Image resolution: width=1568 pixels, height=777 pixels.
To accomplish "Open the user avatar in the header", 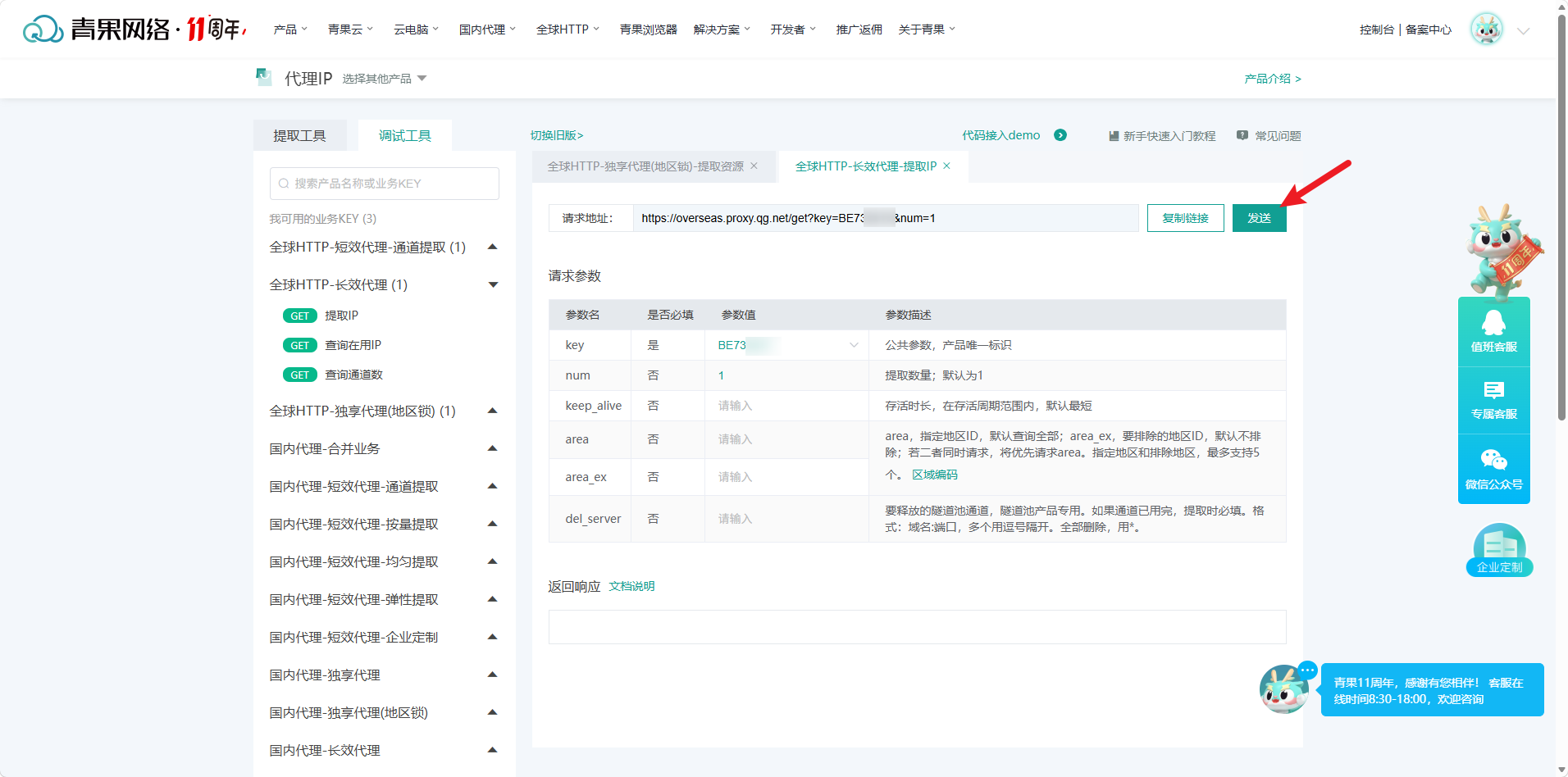I will pyautogui.click(x=1486, y=30).
